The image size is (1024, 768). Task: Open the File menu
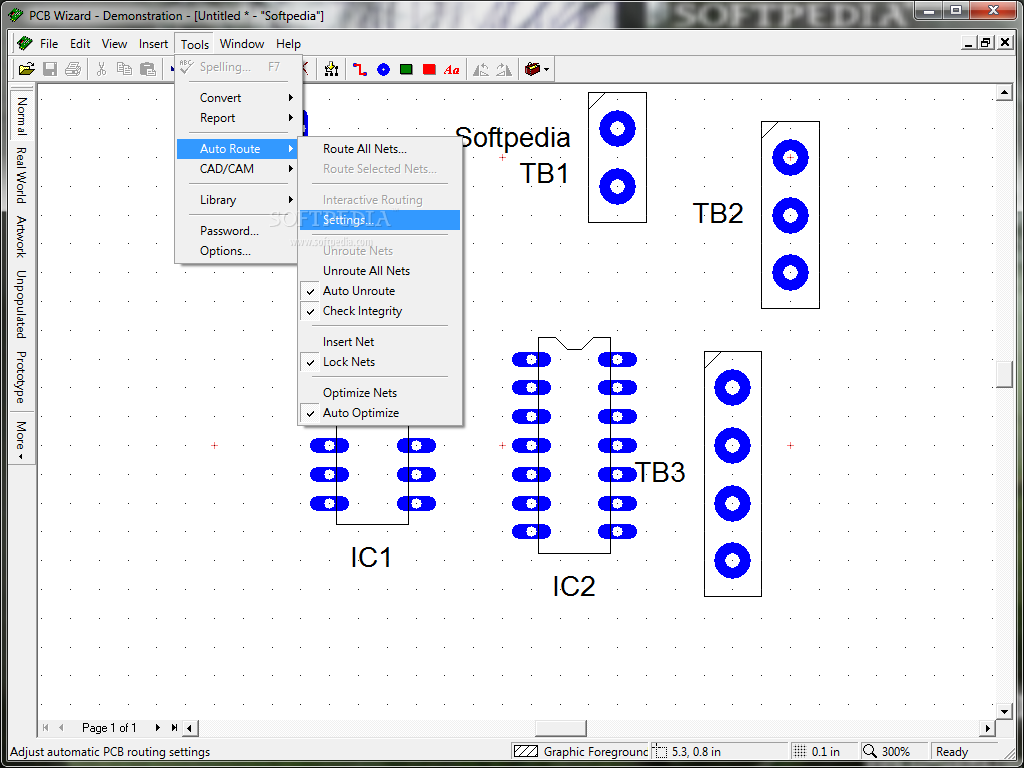tap(49, 44)
